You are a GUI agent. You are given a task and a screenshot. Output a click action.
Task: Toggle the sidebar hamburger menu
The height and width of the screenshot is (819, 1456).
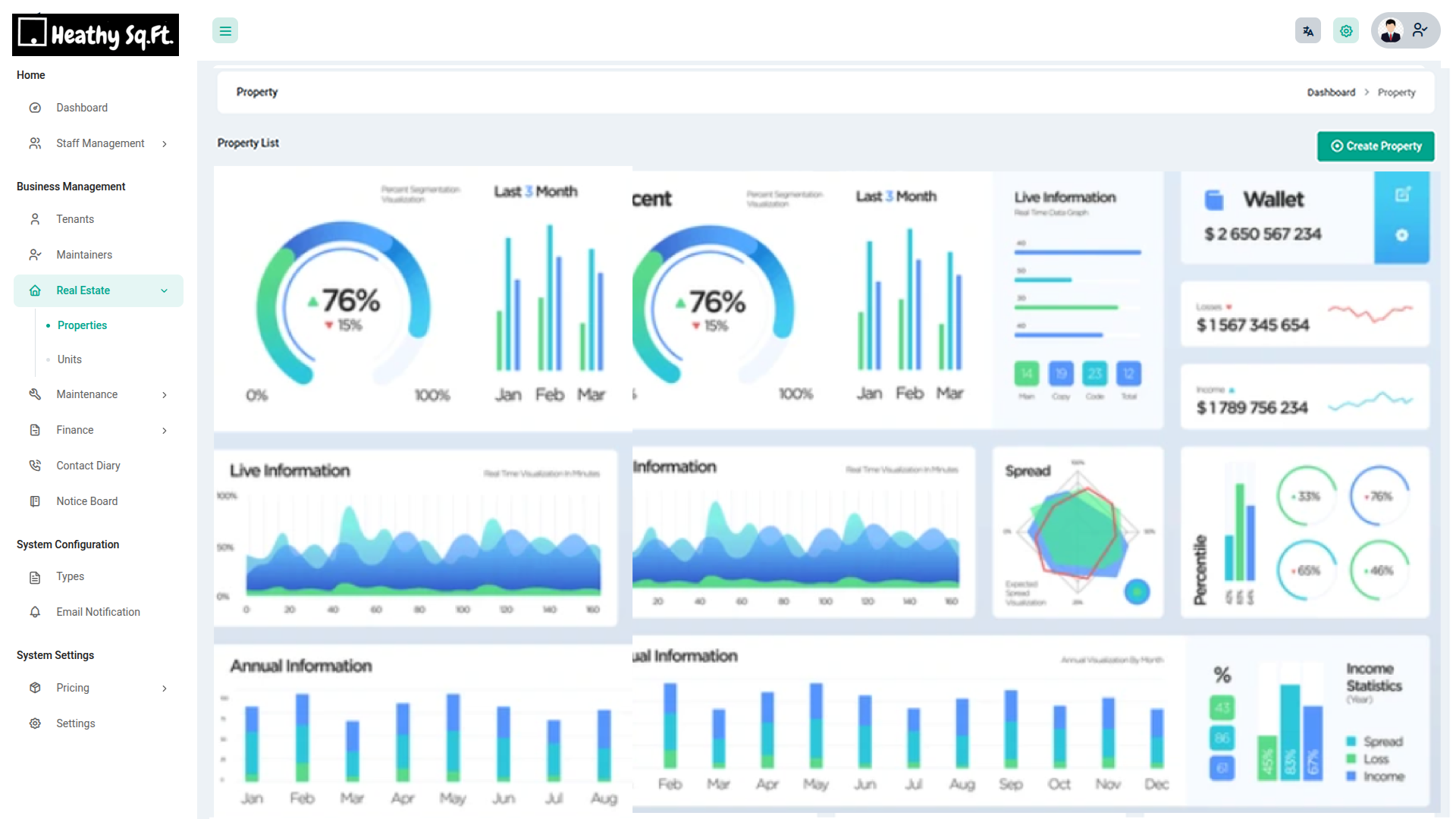tap(225, 31)
